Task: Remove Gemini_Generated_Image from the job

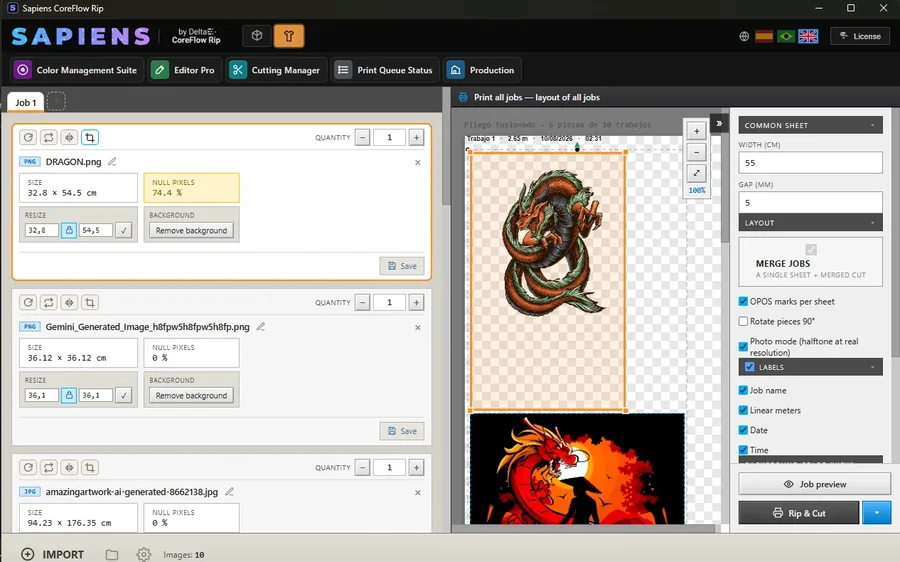Action: (x=418, y=327)
